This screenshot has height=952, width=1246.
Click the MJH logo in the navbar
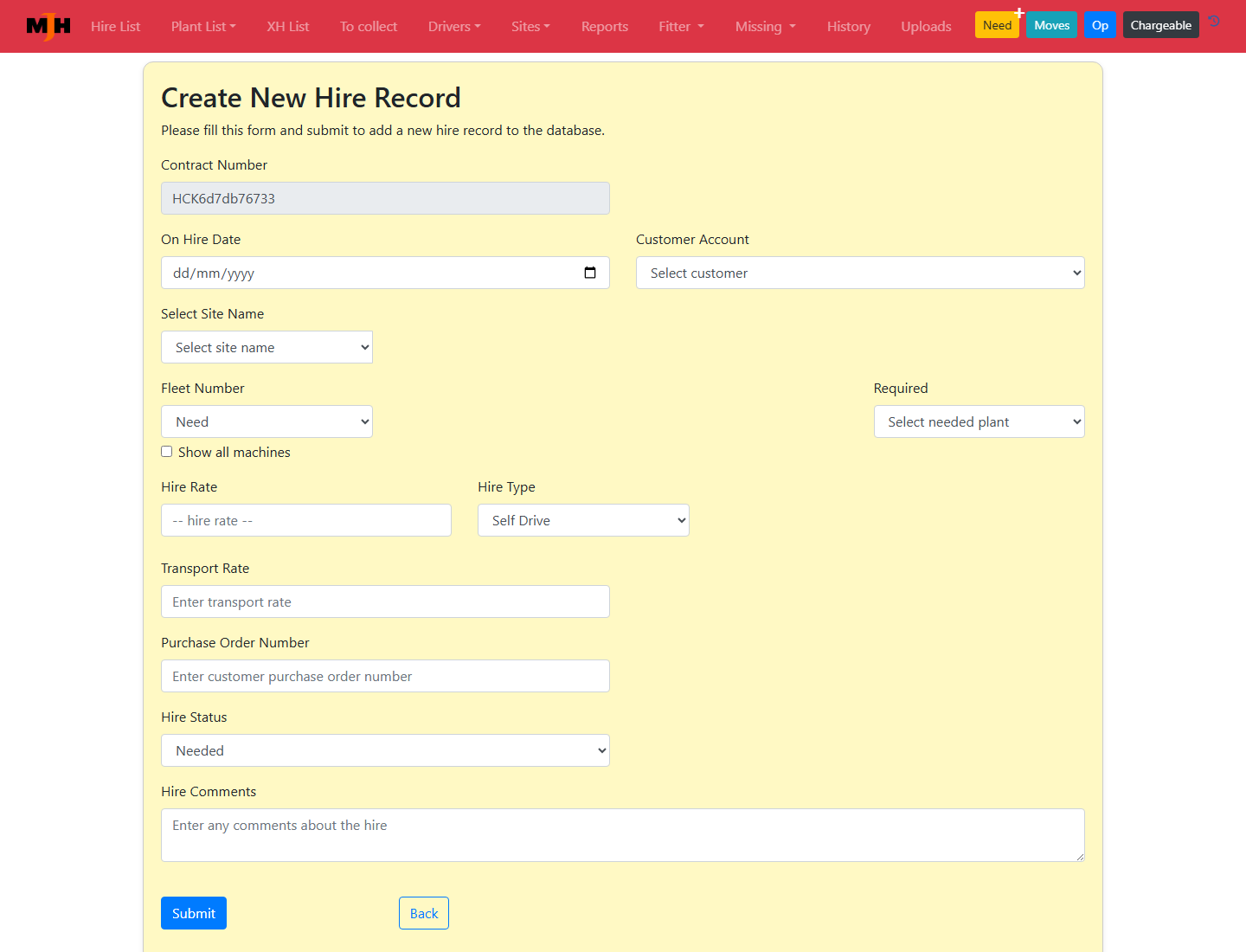tap(48, 27)
